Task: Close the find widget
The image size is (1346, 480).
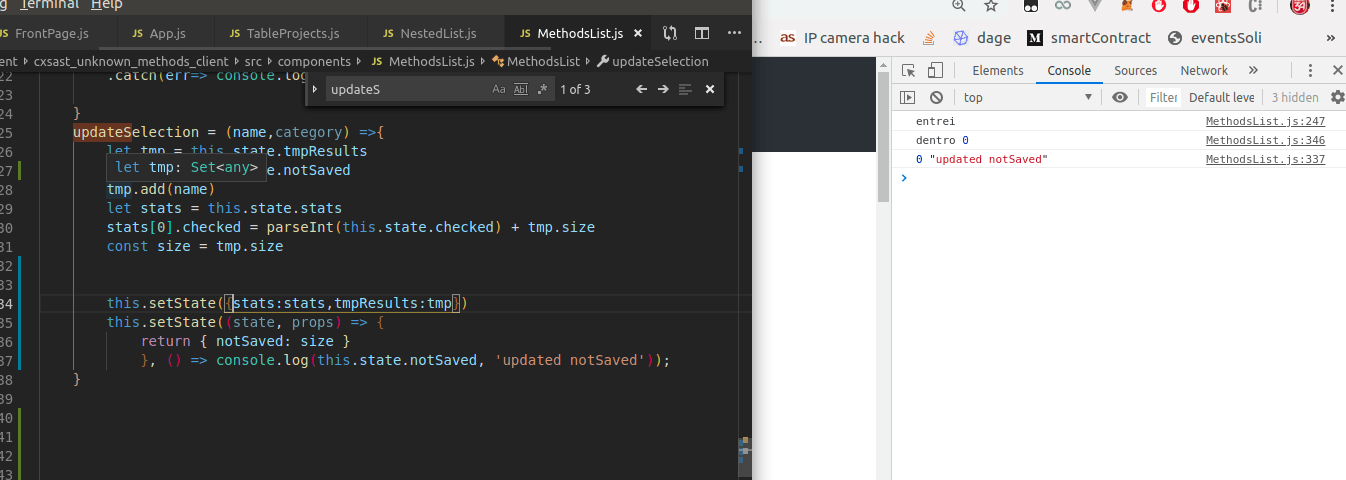Action: coord(710,89)
